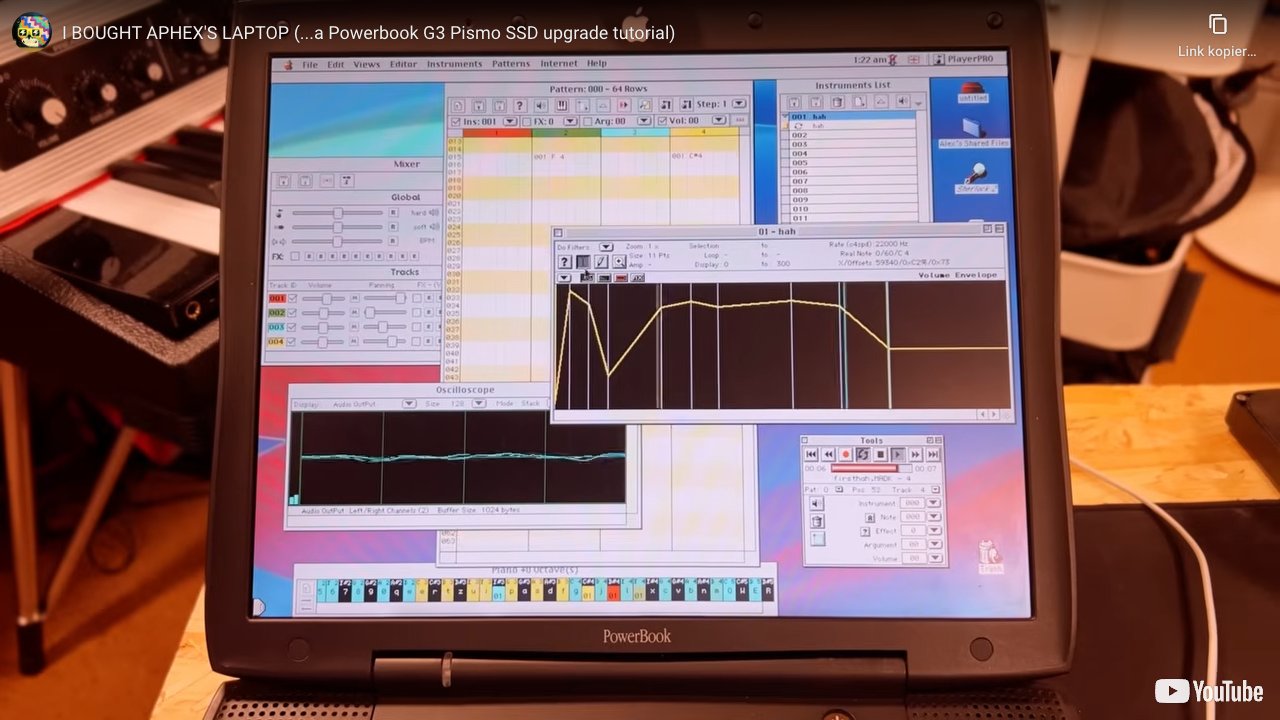Screen dimensions: 1280x720
Task: Toggle the FX checkbox in Pattern window
Action: (x=527, y=121)
